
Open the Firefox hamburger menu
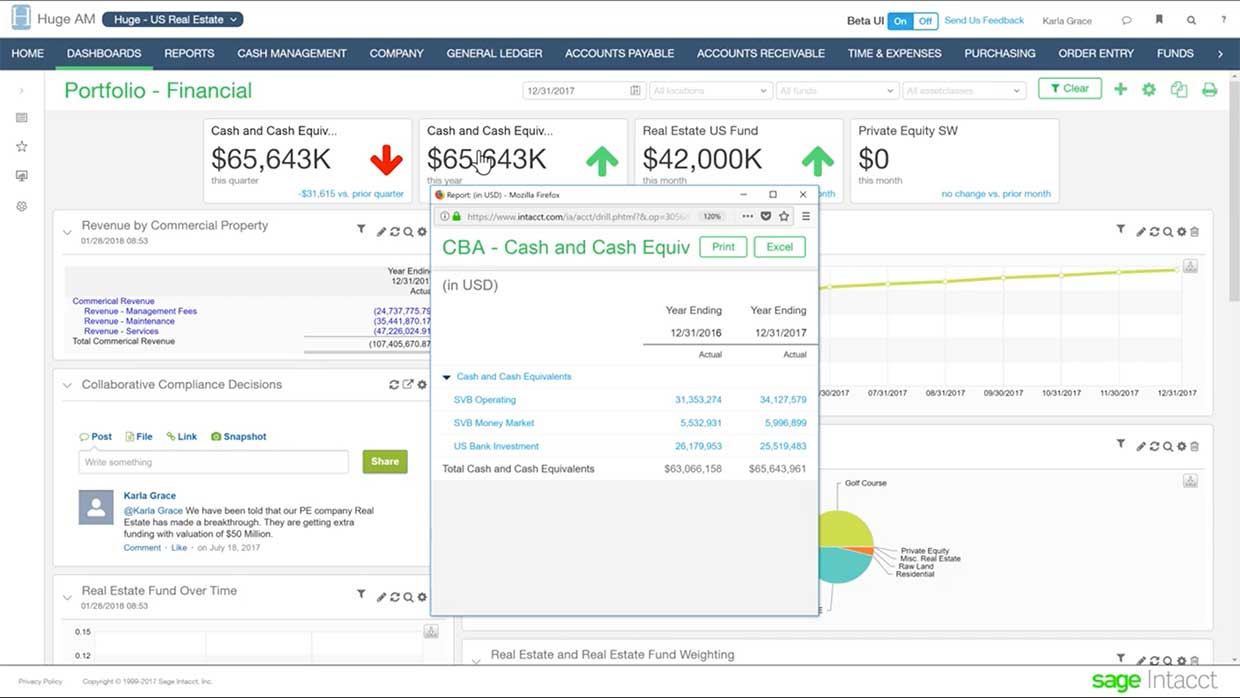806,216
